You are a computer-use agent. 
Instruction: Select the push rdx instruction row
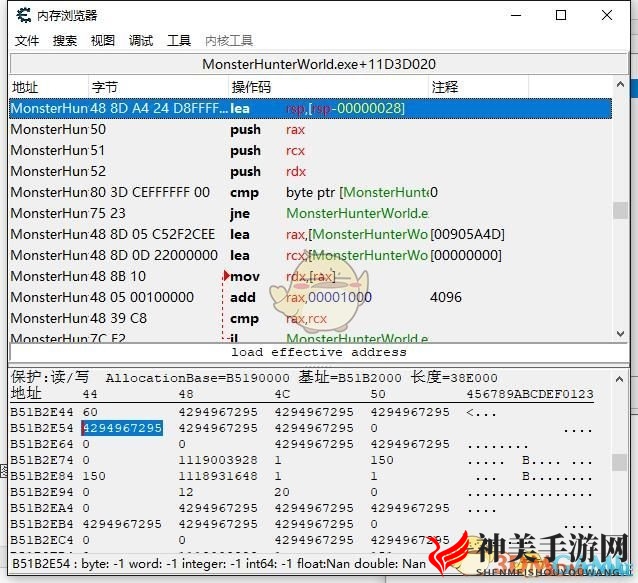310,172
